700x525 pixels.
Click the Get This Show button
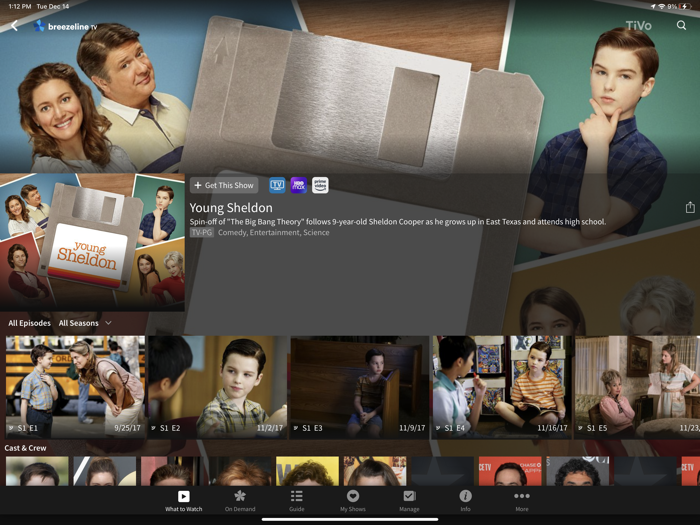click(x=224, y=185)
